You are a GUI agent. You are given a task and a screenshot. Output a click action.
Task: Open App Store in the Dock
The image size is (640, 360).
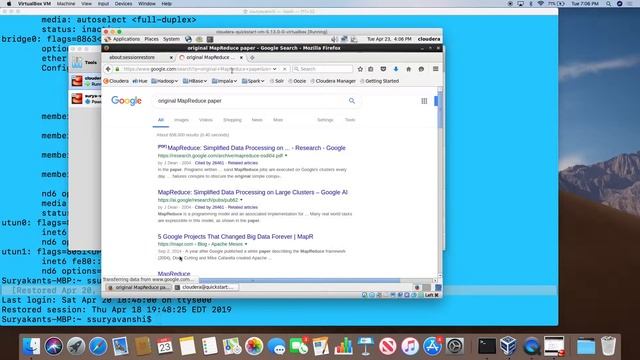[432, 347]
